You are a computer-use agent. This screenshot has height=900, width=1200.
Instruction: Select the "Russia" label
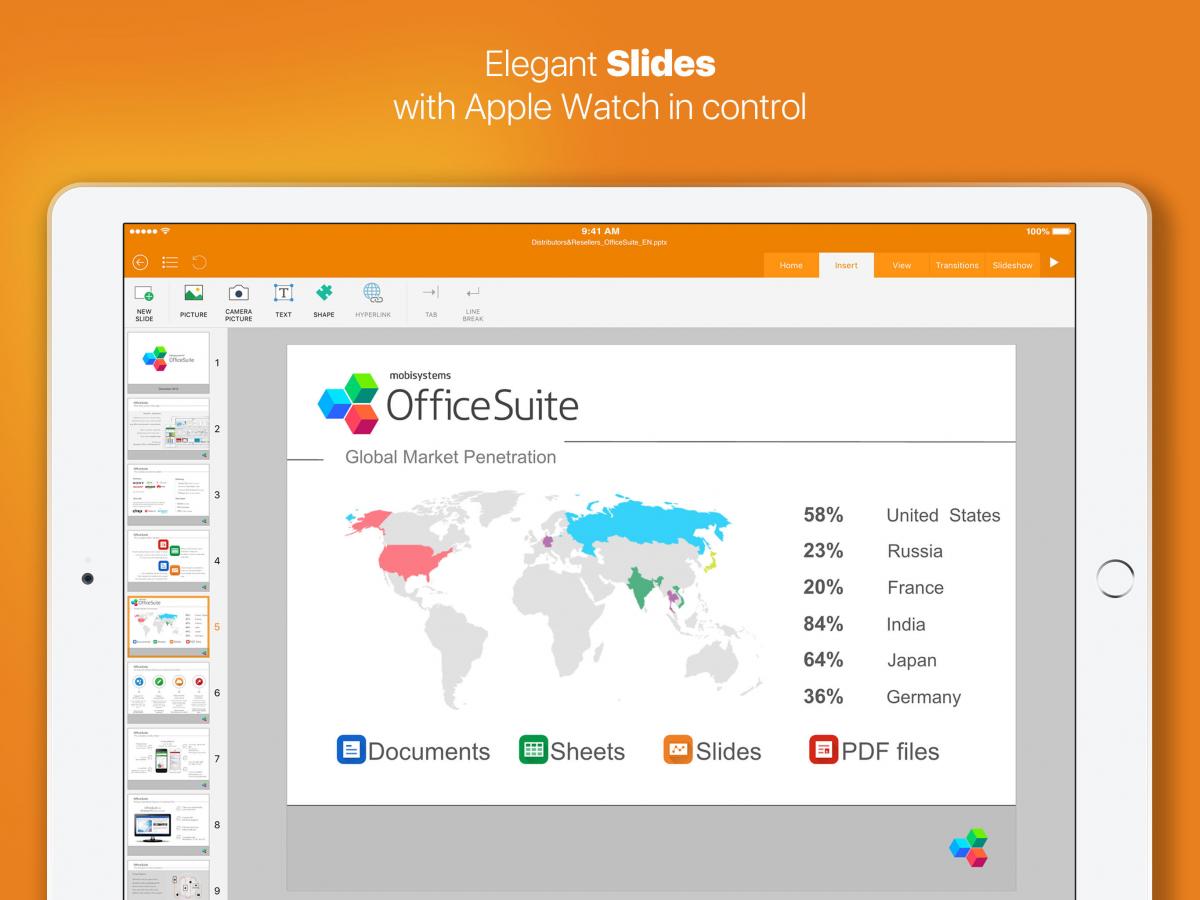pyautogui.click(x=915, y=551)
